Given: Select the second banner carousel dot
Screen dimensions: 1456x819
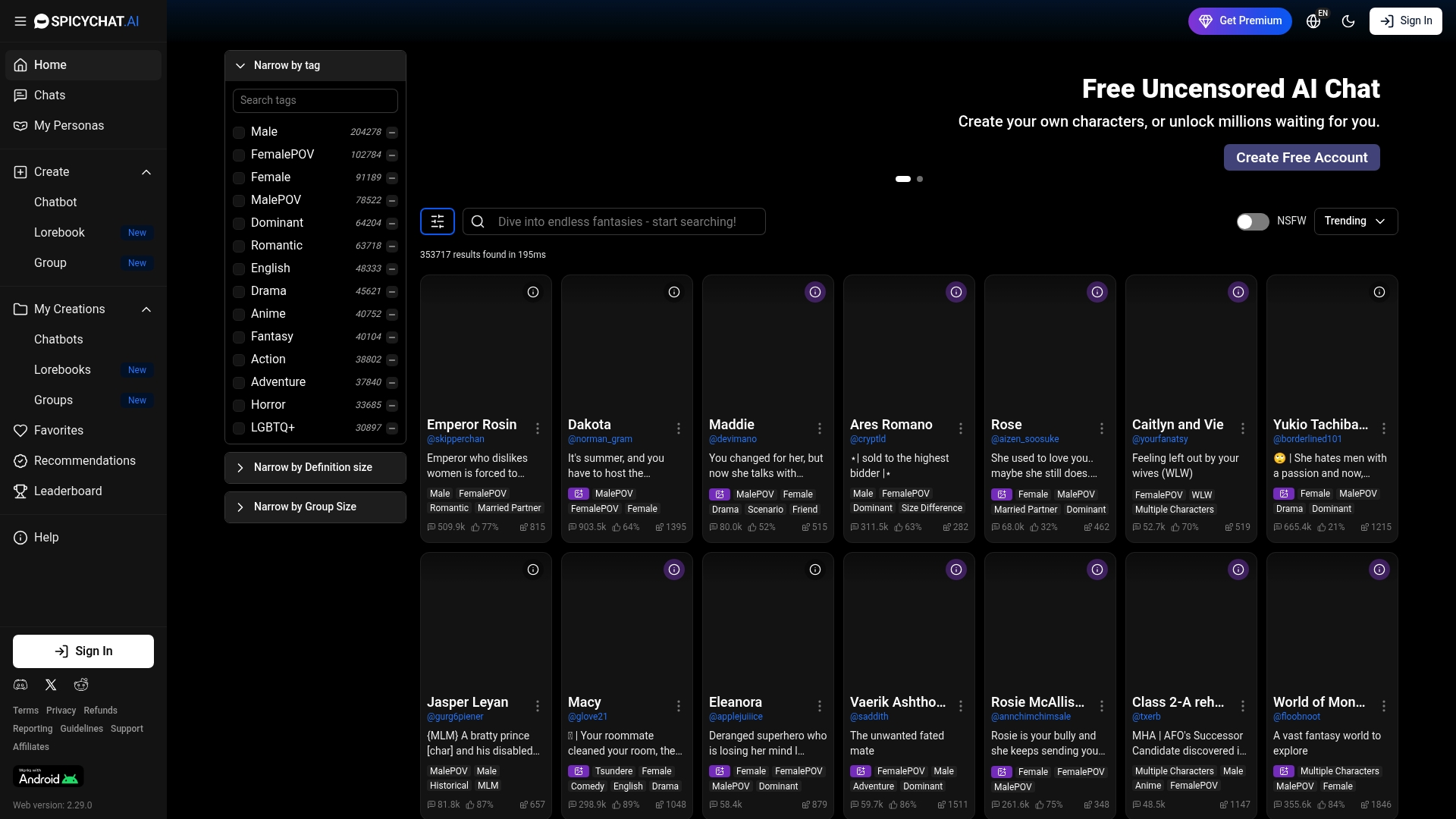Looking at the screenshot, I should (920, 179).
